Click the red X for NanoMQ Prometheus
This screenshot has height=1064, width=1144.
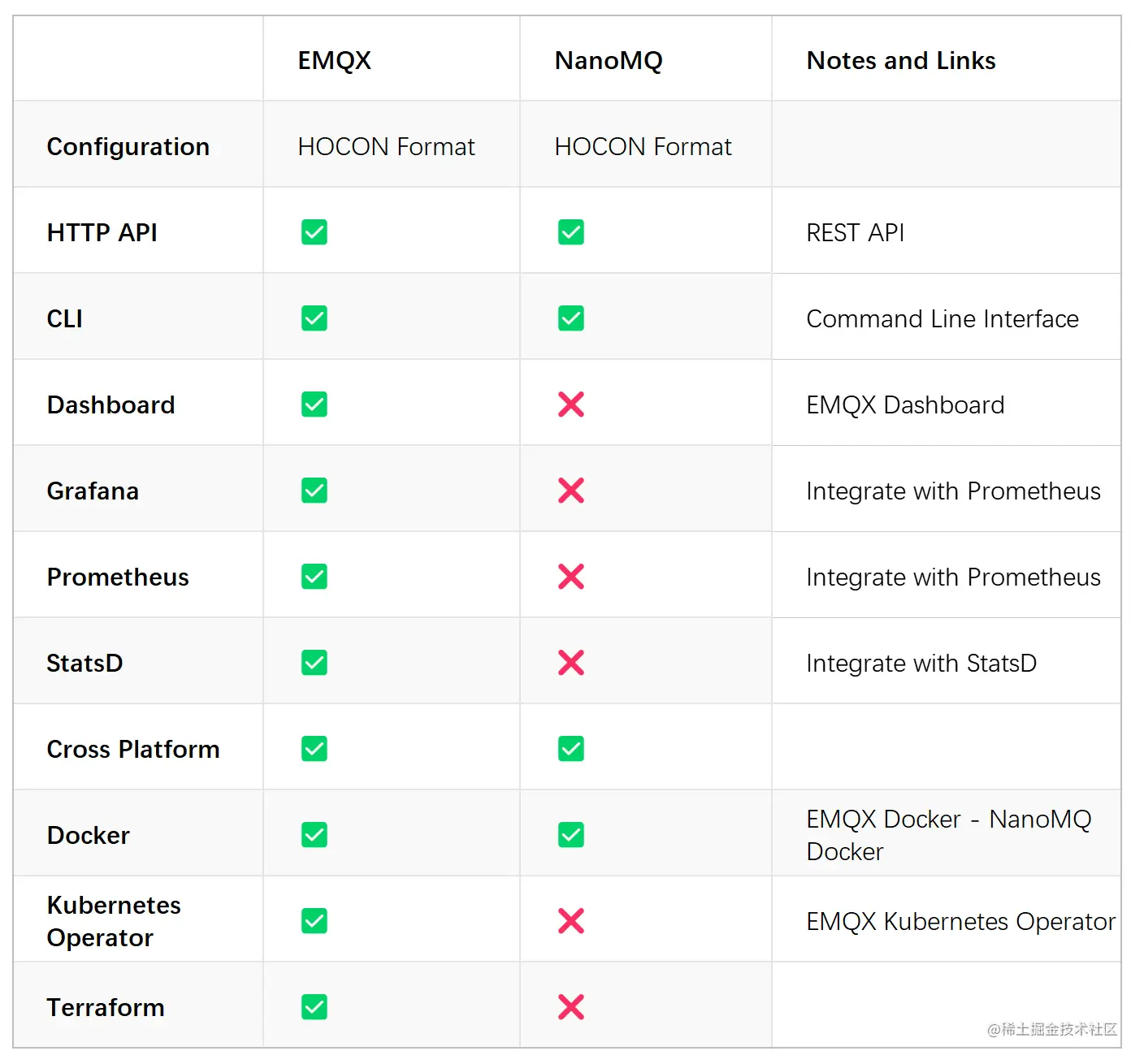click(x=570, y=577)
